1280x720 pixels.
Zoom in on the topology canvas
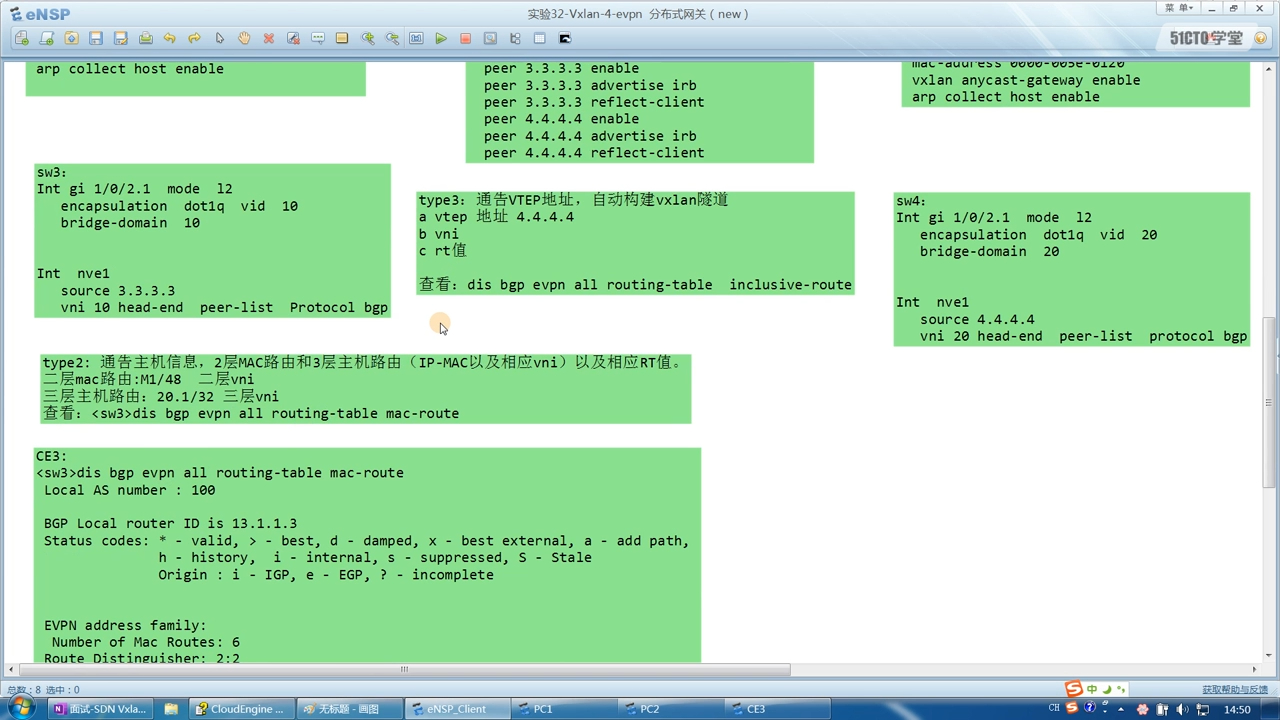tap(367, 38)
